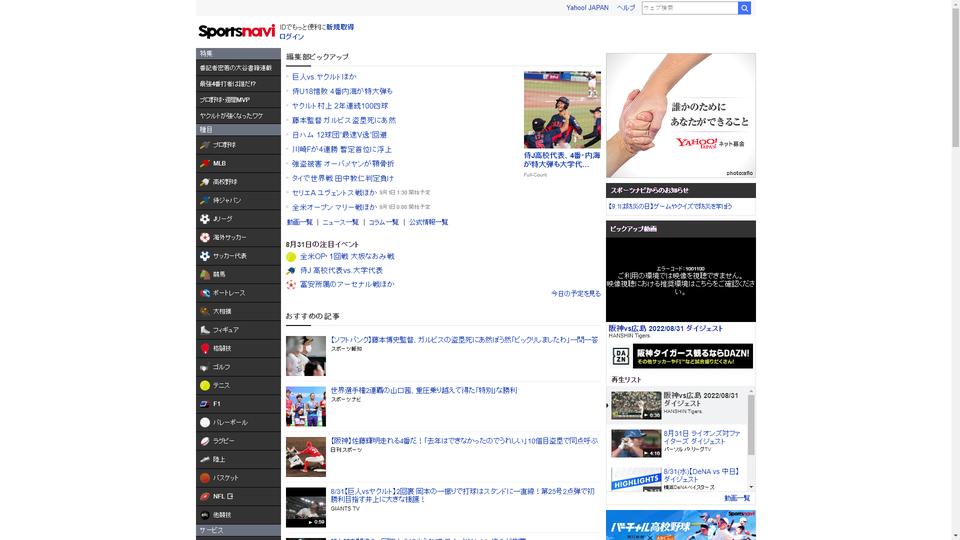Open the ラグビー category
The height and width of the screenshot is (540, 960).
tap(238, 441)
